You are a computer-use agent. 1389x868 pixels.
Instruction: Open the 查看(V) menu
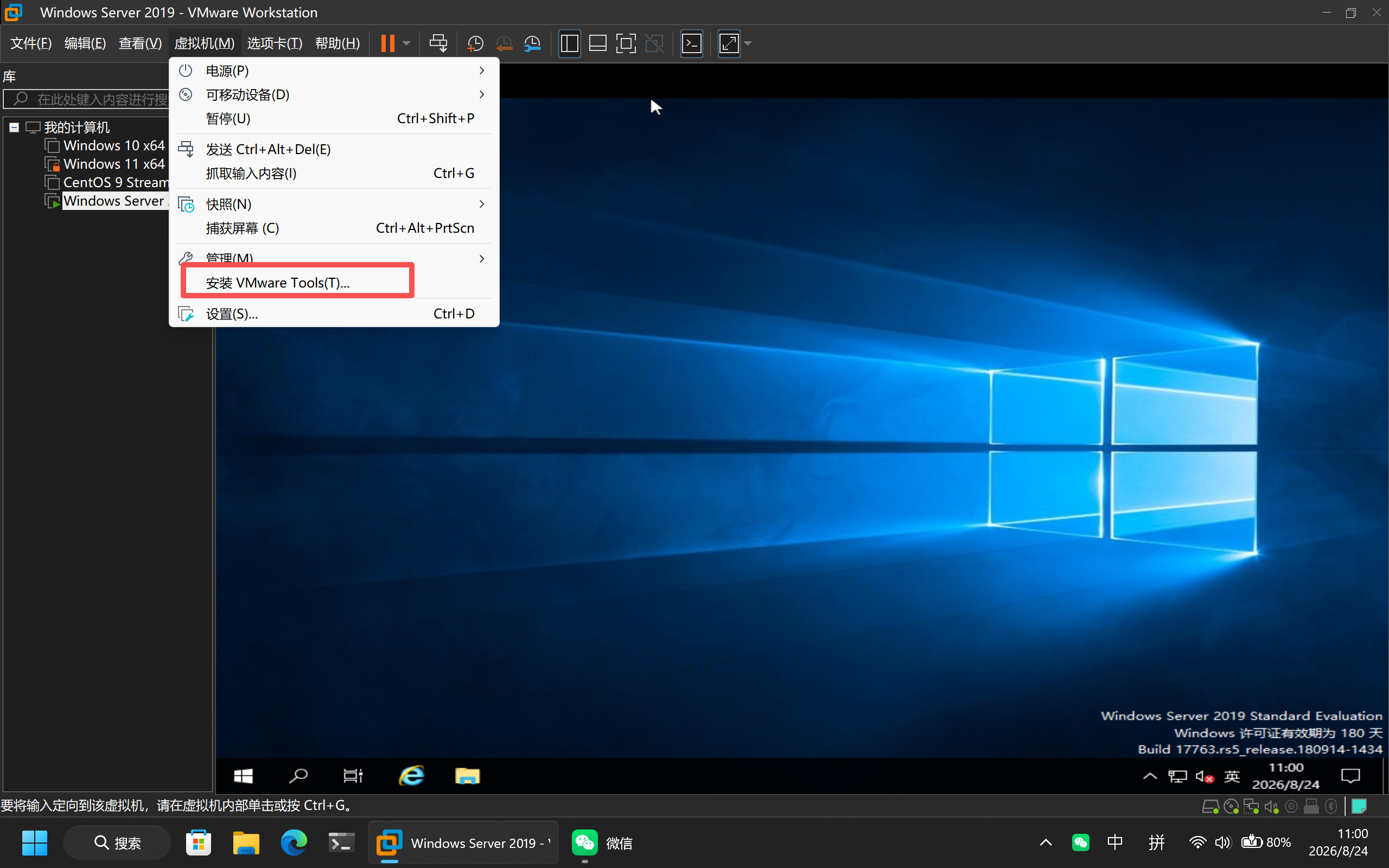coord(140,43)
